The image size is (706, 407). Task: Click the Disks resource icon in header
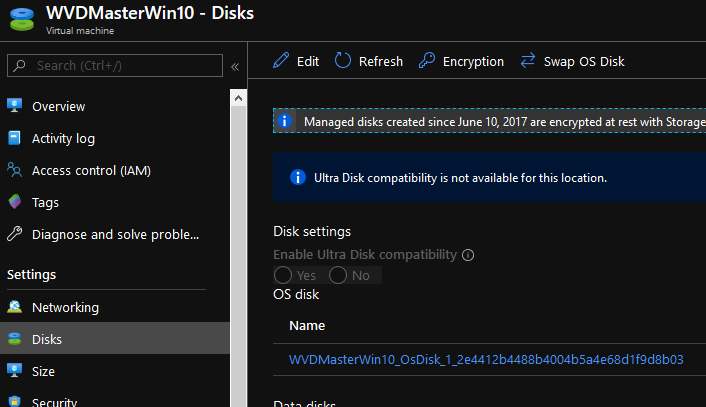click(22, 19)
